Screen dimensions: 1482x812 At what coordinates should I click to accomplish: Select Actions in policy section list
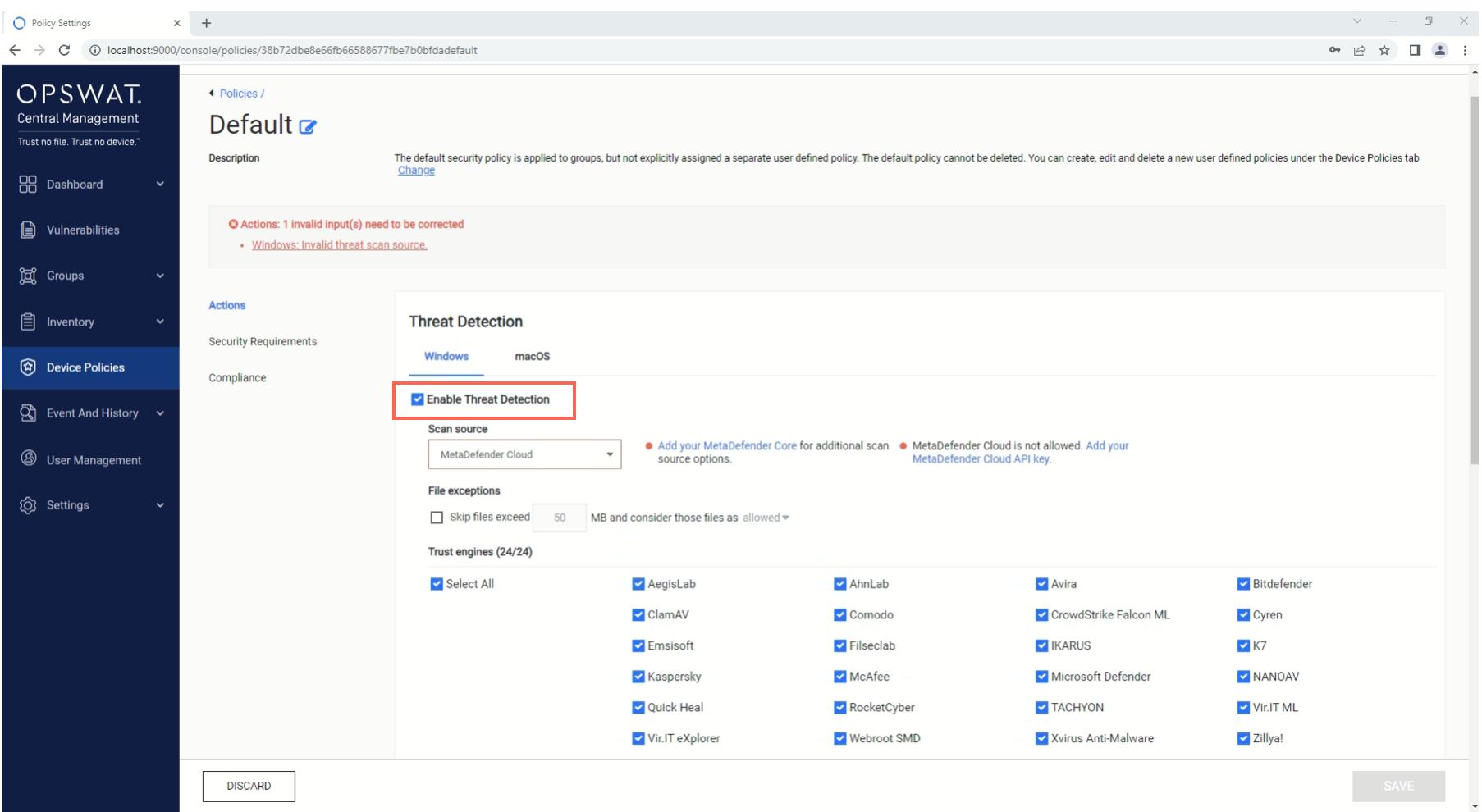point(227,305)
